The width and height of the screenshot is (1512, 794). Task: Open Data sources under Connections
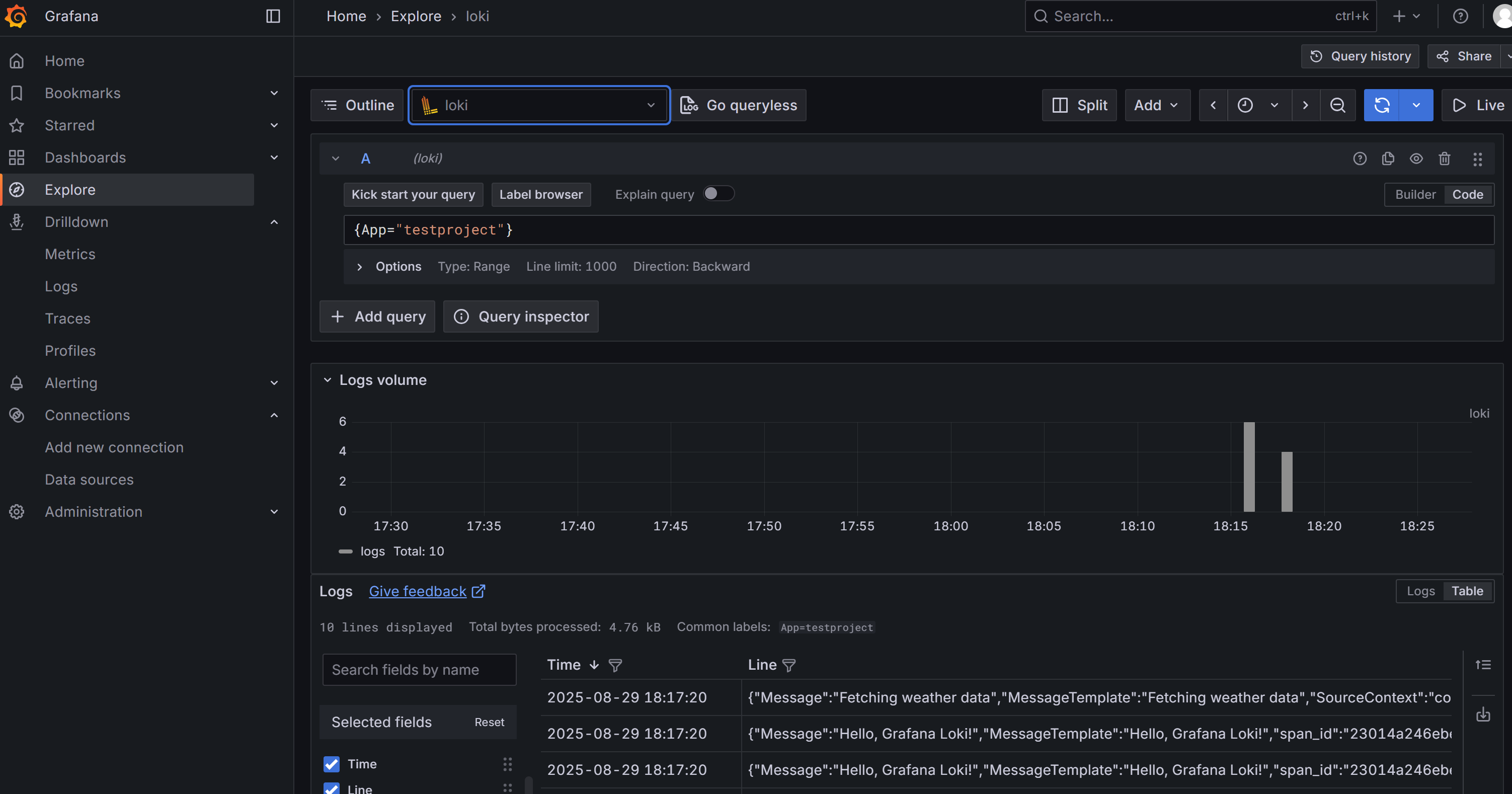[x=89, y=480]
